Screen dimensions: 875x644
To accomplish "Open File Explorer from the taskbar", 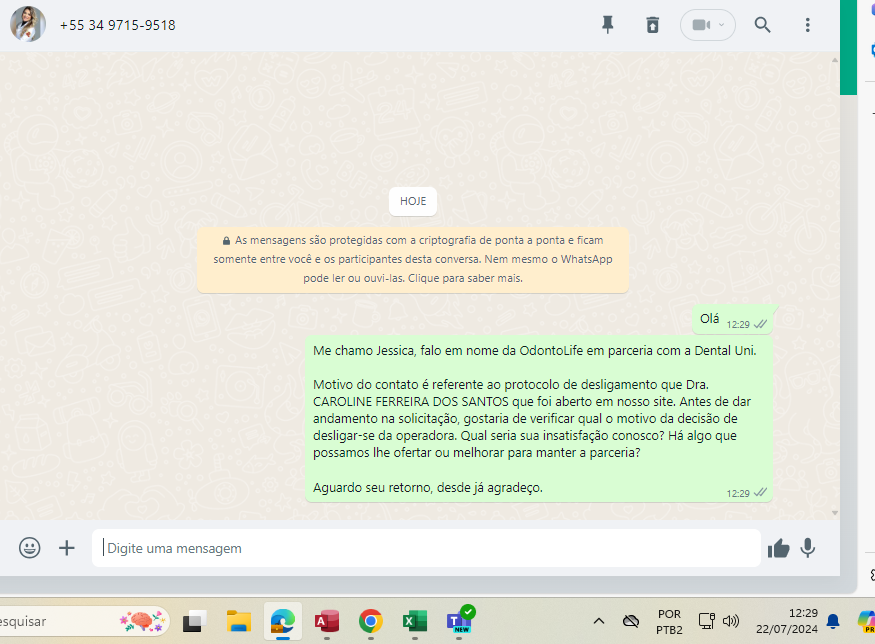I will tap(239, 621).
